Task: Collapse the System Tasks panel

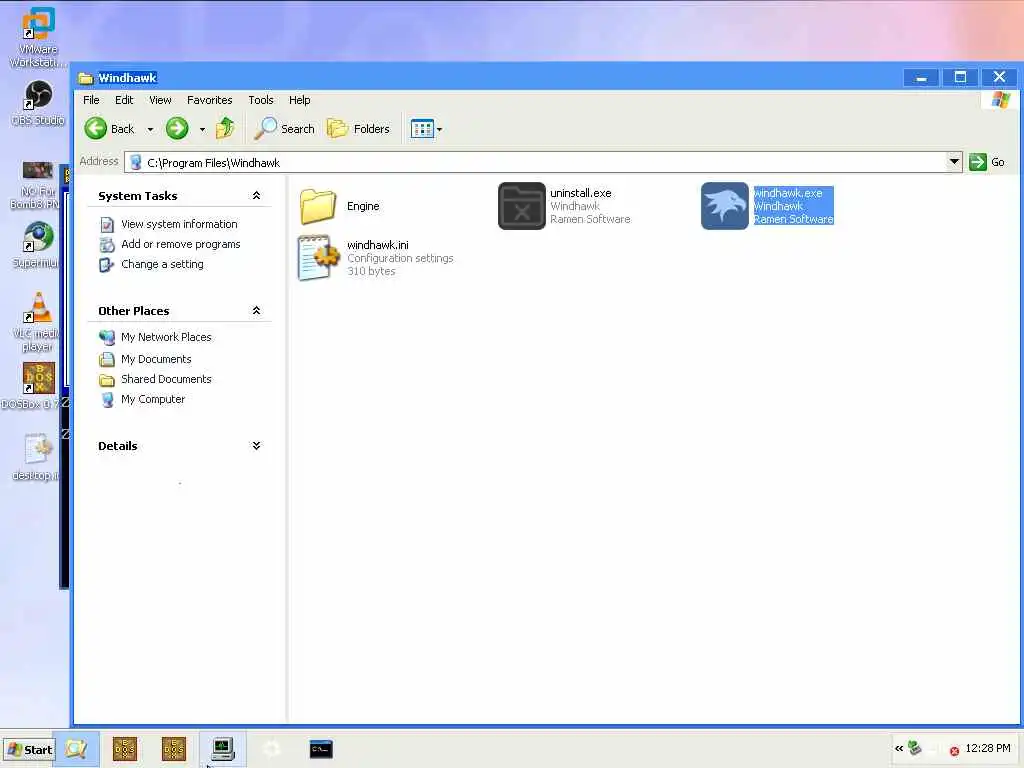Action: tap(256, 195)
